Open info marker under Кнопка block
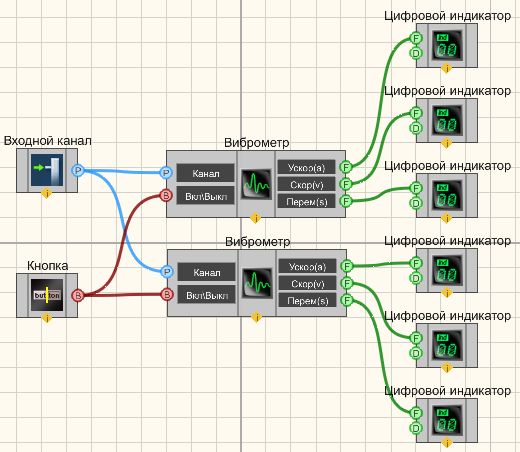 click(47, 318)
